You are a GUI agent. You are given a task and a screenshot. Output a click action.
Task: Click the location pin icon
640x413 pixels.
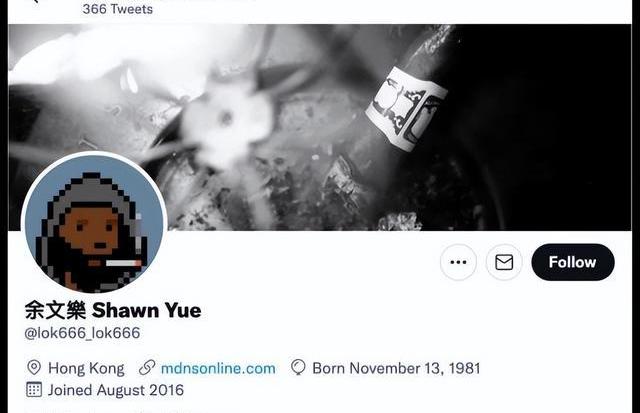click(34, 368)
